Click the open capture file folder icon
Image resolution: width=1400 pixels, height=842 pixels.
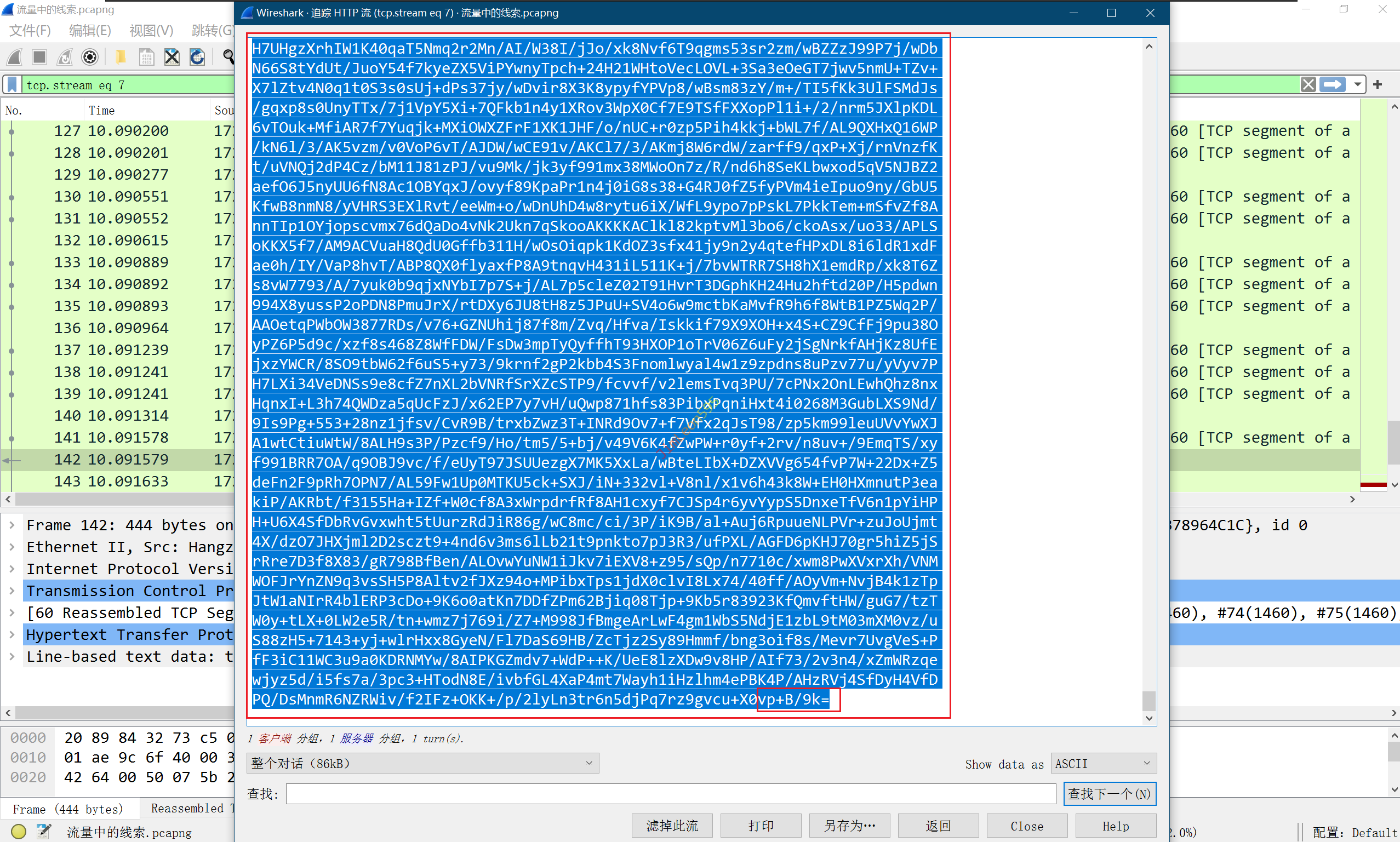(x=121, y=57)
